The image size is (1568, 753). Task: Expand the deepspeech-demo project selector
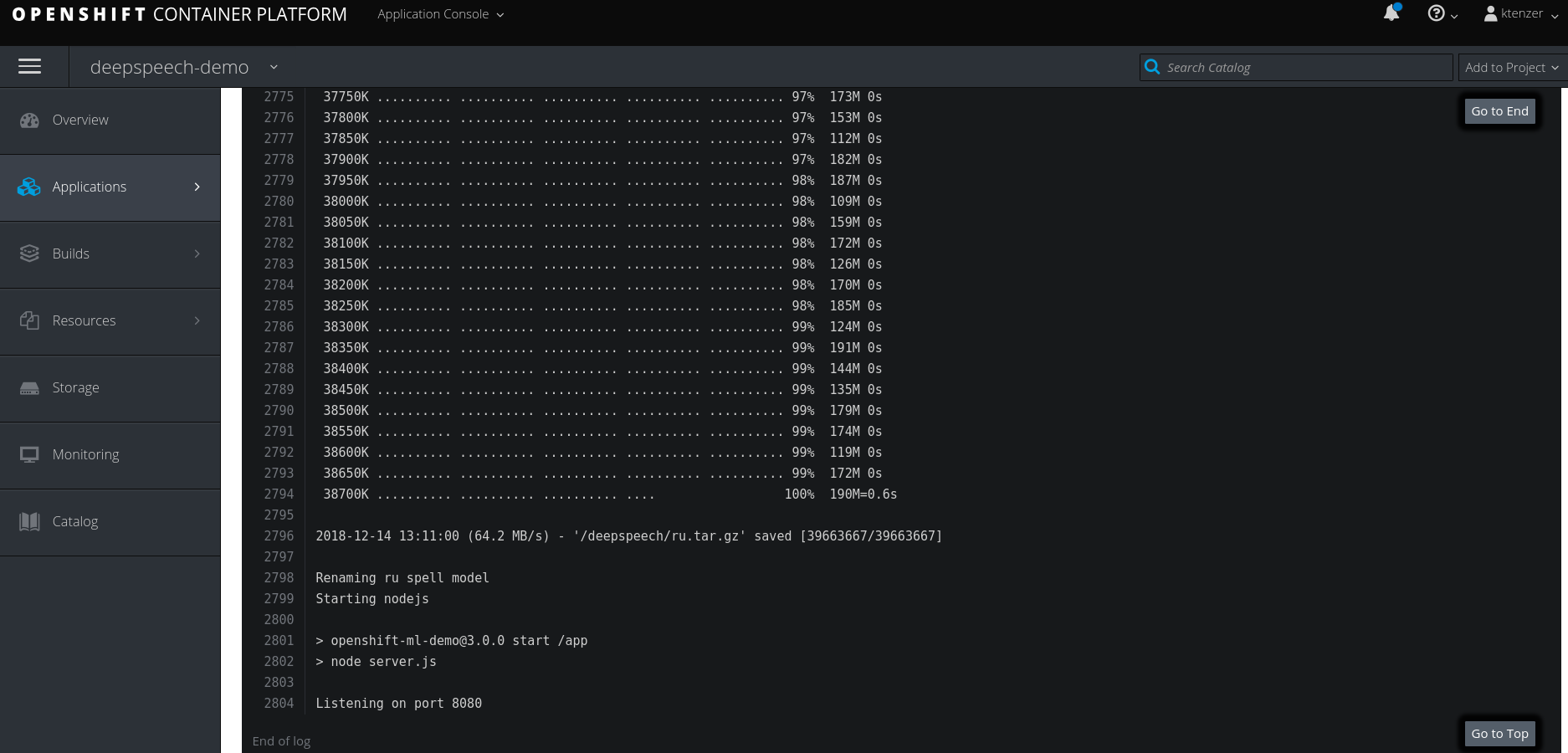pos(274,67)
